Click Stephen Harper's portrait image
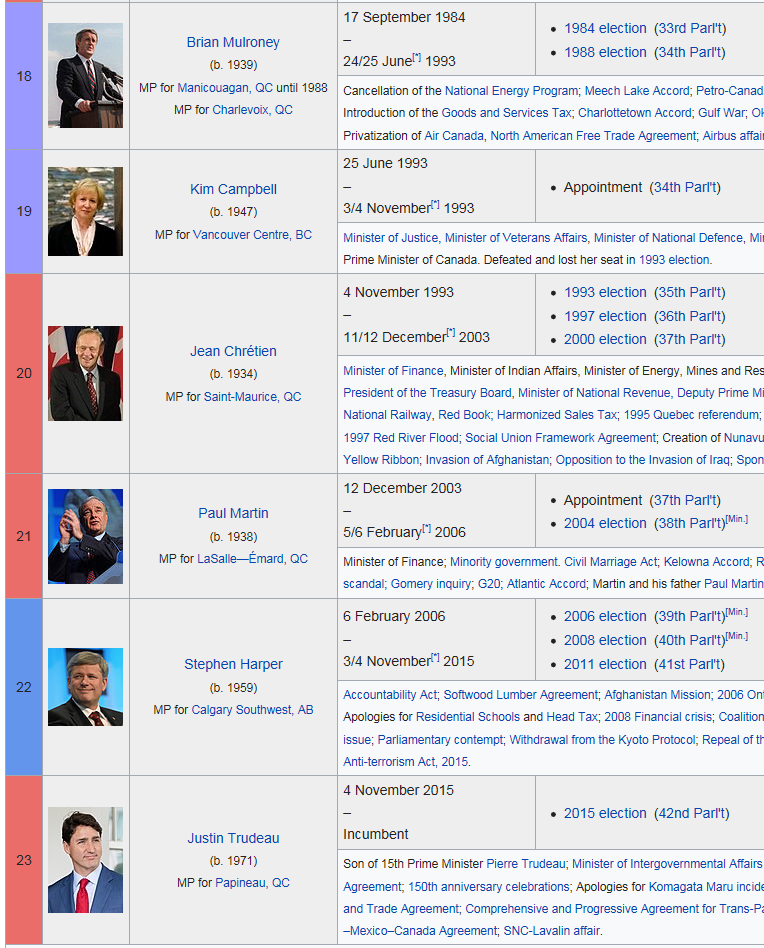 85,687
